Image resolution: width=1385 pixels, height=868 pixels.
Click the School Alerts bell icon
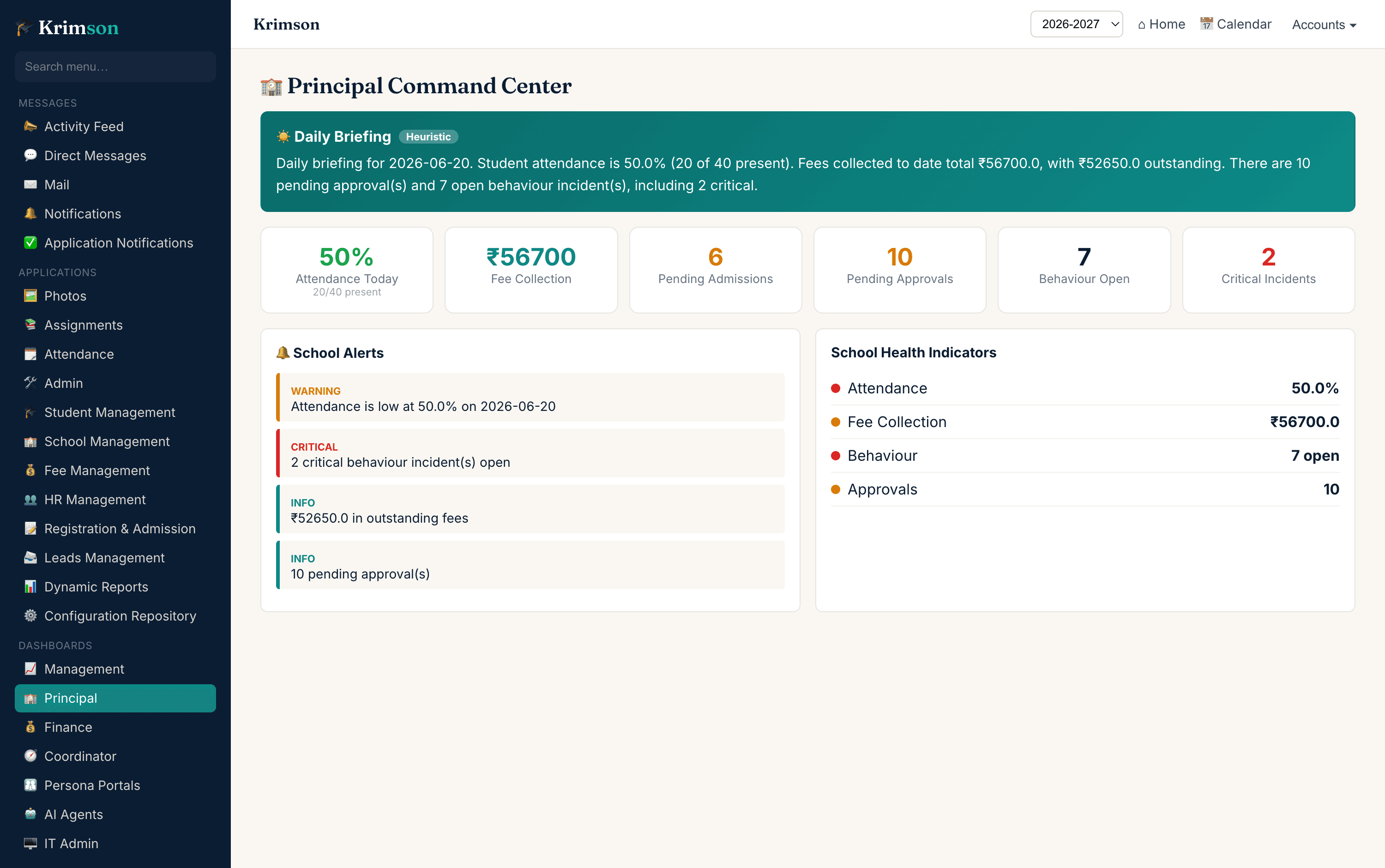coord(283,352)
